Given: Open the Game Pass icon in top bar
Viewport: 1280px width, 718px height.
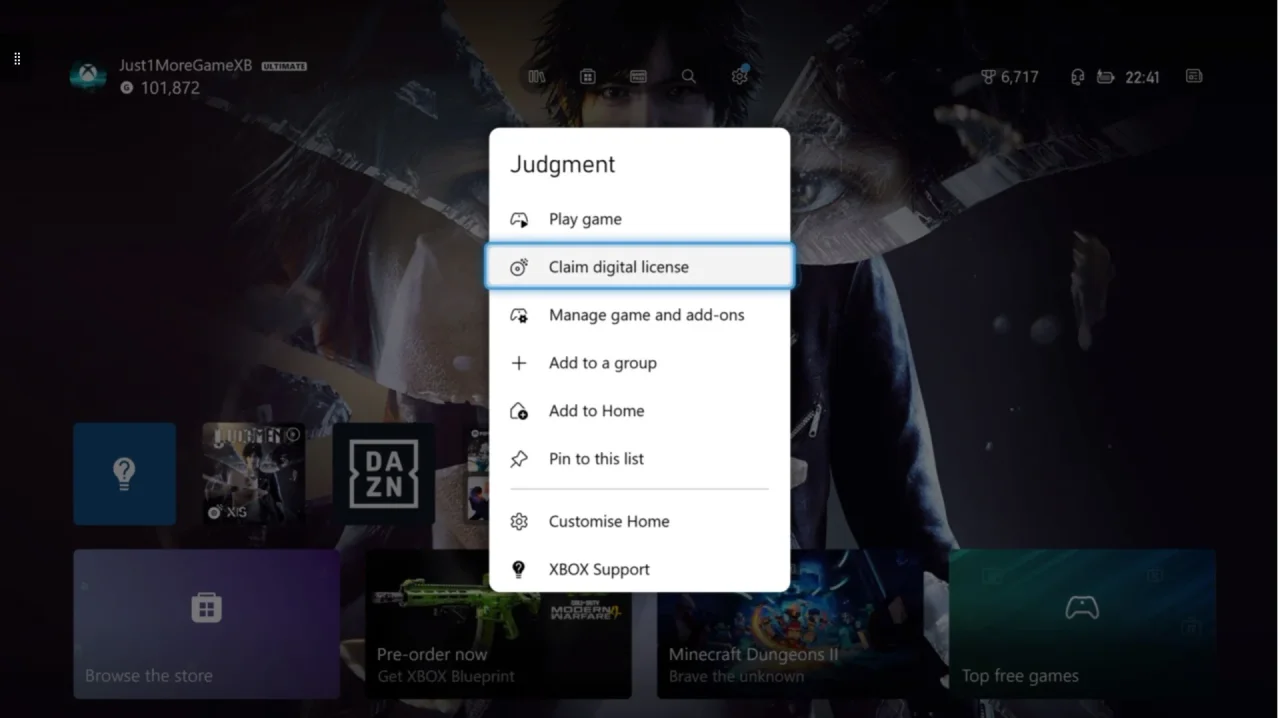Looking at the screenshot, I should tap(638, 76).
